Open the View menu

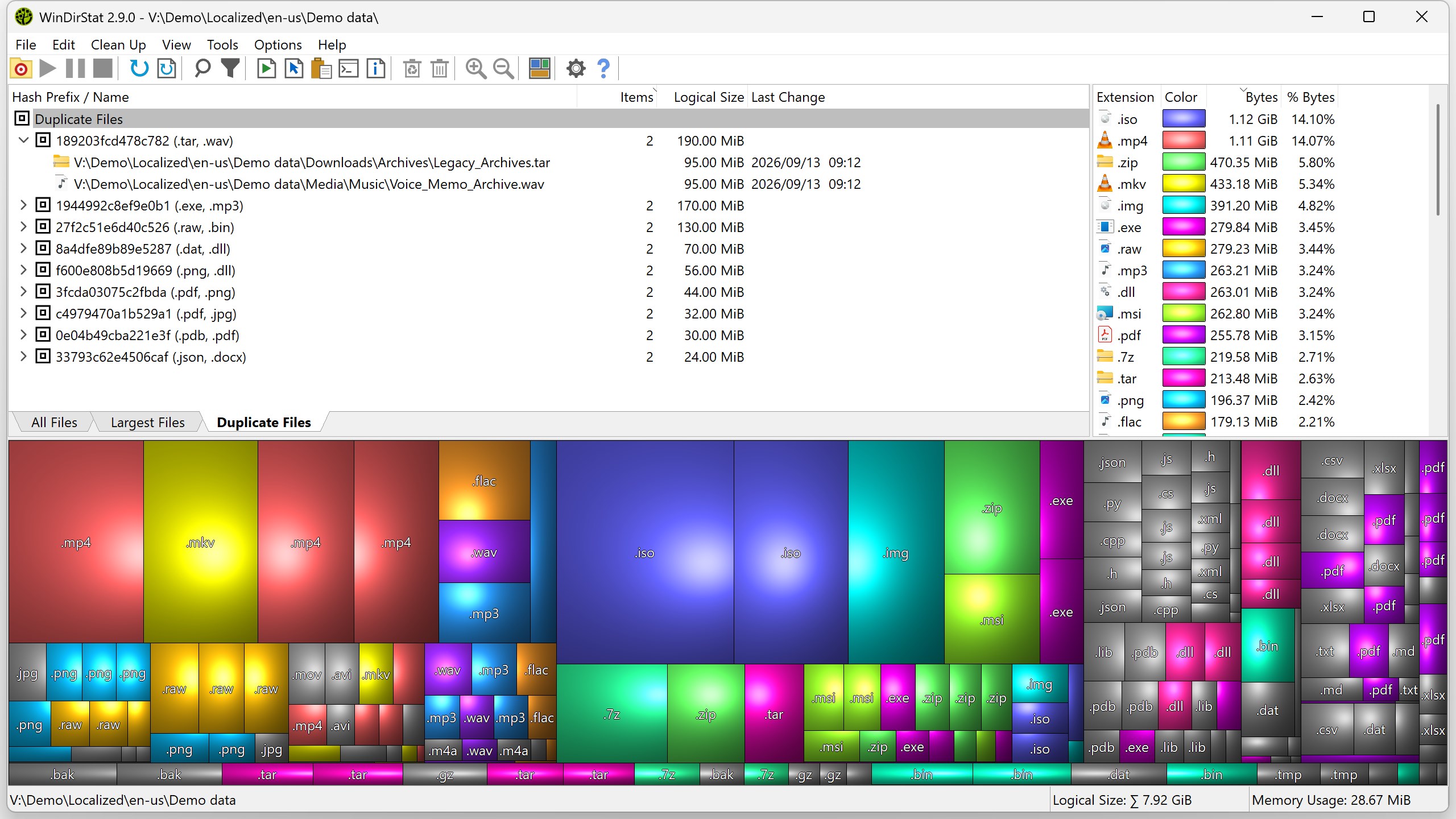click(176, 44)
